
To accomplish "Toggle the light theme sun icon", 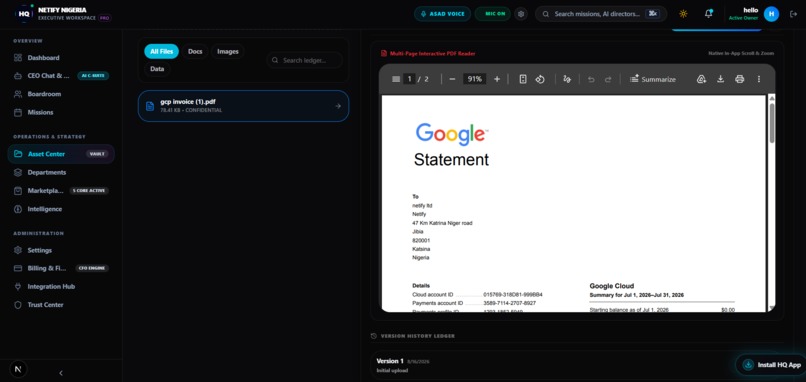I will click(683, 14).
